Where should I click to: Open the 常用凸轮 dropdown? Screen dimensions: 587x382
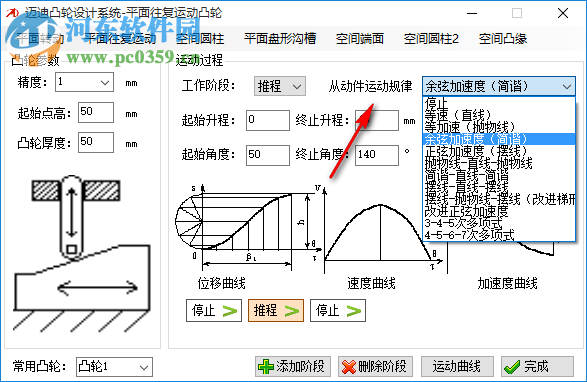[x=114, y=367]
